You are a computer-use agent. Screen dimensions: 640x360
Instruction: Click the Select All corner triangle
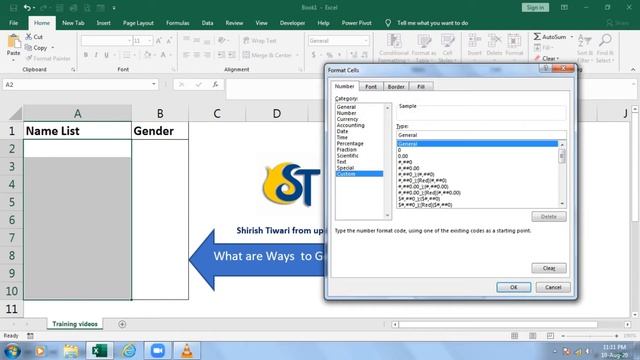16,113
